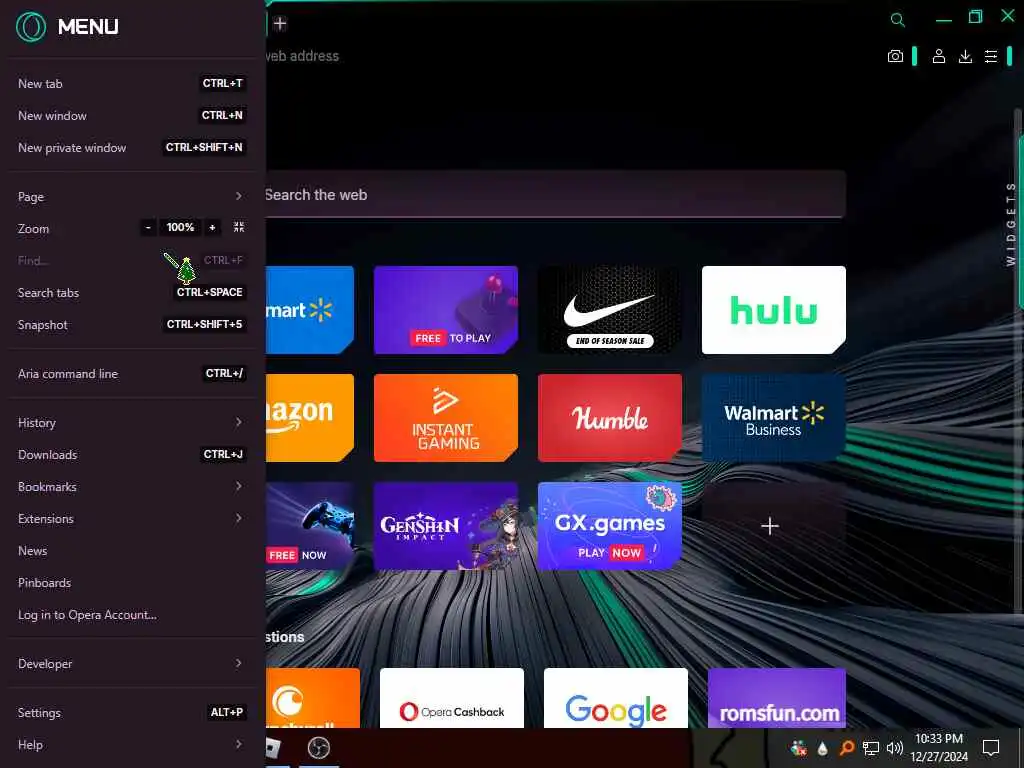Select New tab menu entry
Image resolution: width=1024 pixels, height=768 pixels.
pos(133,84)
